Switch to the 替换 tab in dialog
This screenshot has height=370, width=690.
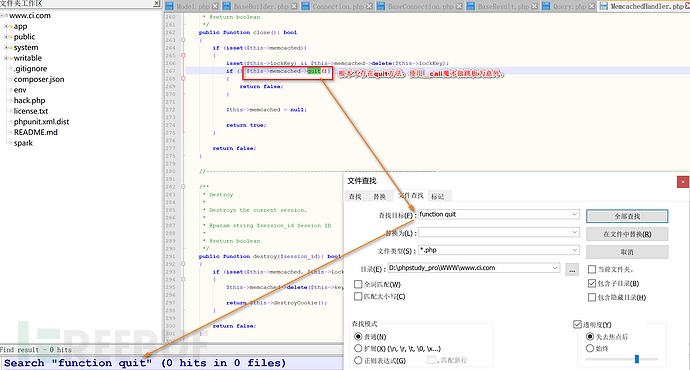[x=380, y=197]
